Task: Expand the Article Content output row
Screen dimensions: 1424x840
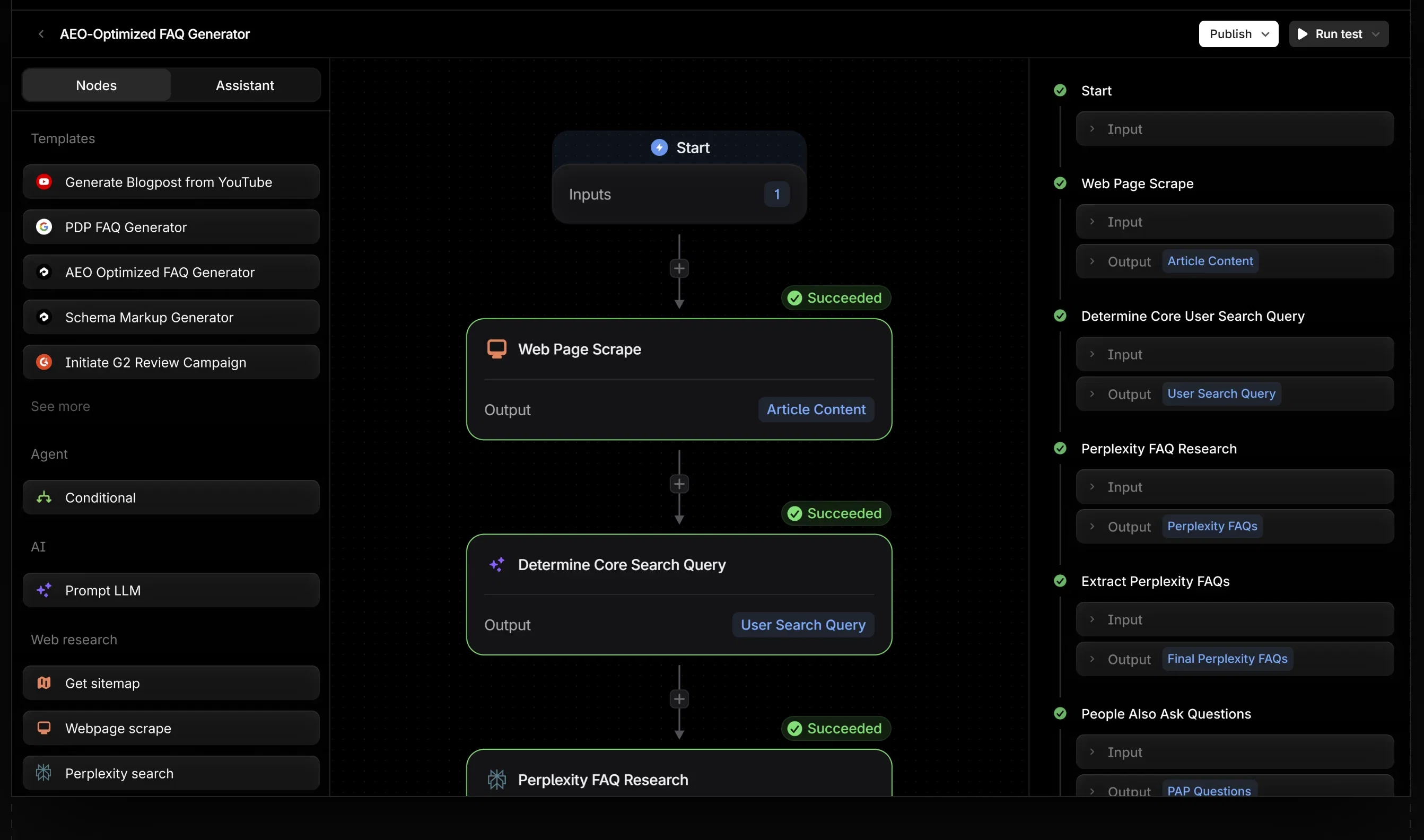Action: coord(1235,261)
